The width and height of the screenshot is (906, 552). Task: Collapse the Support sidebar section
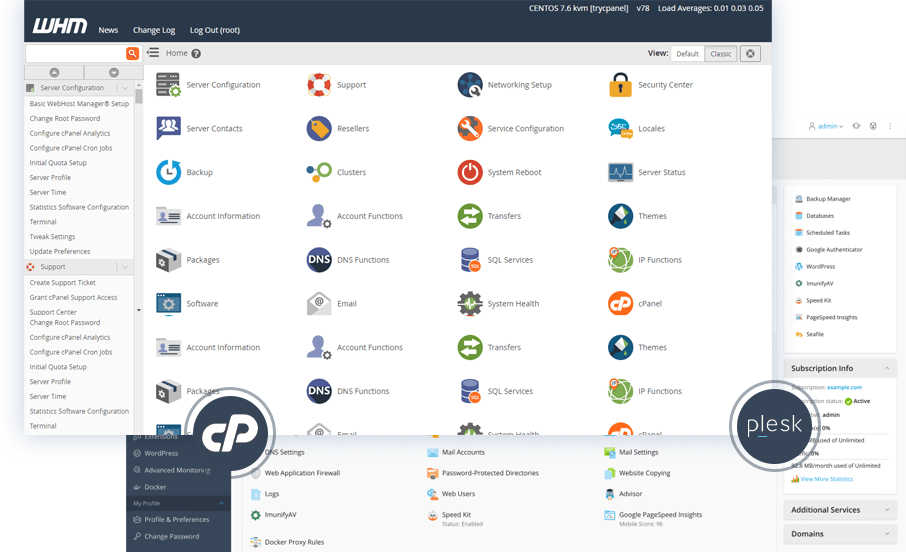point(125,267)
